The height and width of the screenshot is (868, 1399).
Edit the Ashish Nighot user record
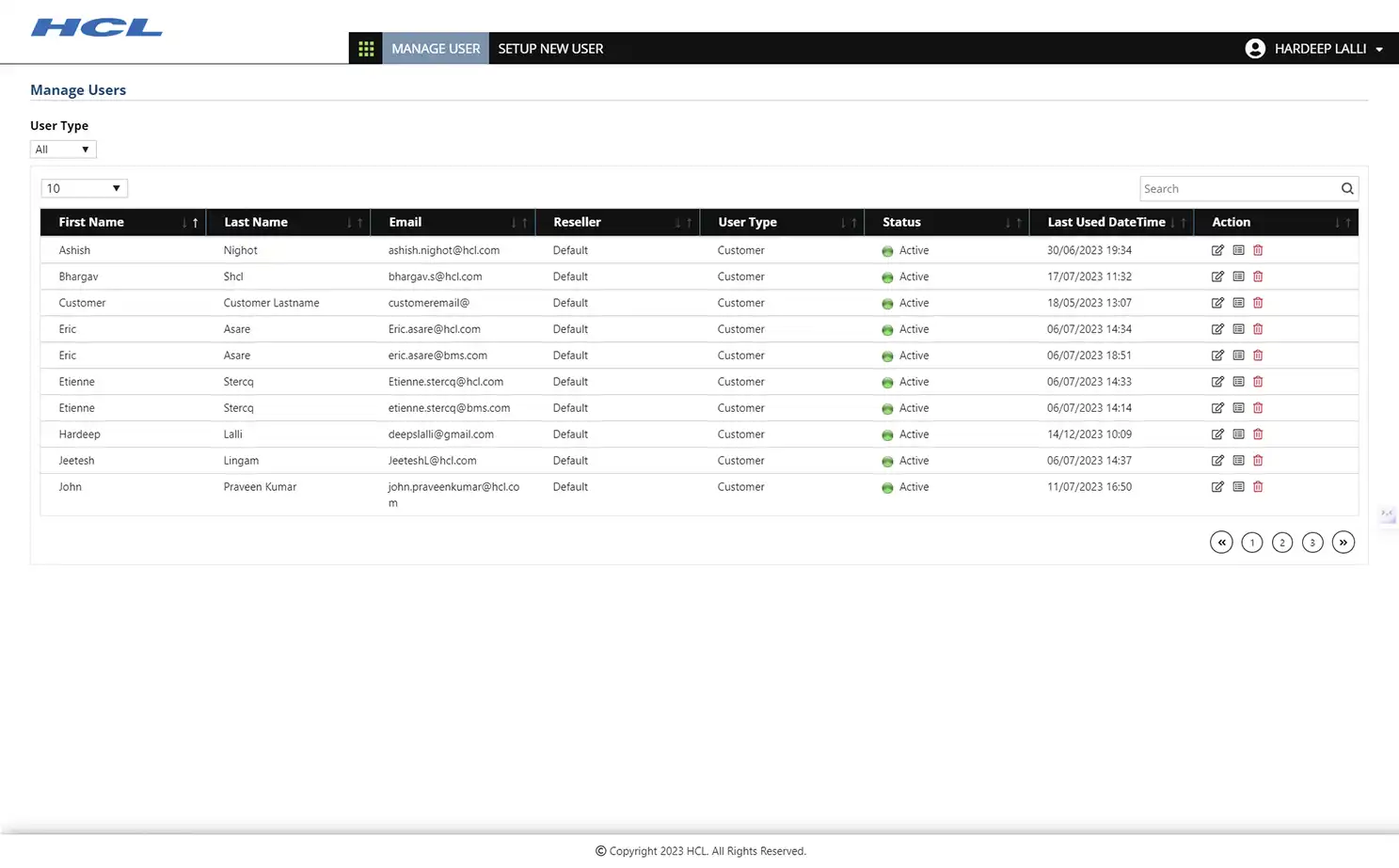(1217, 250)
